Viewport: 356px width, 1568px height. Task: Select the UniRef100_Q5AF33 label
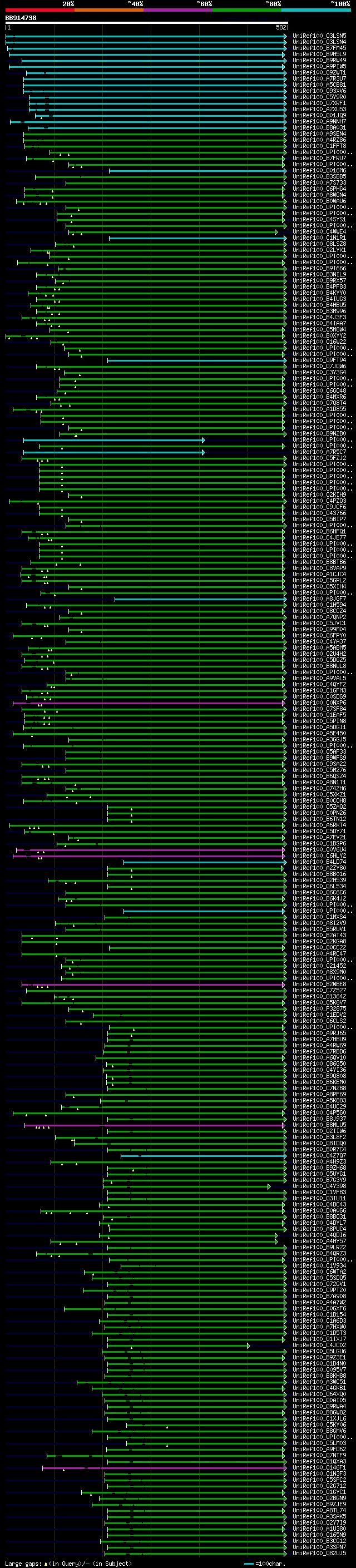pos(319,752)
